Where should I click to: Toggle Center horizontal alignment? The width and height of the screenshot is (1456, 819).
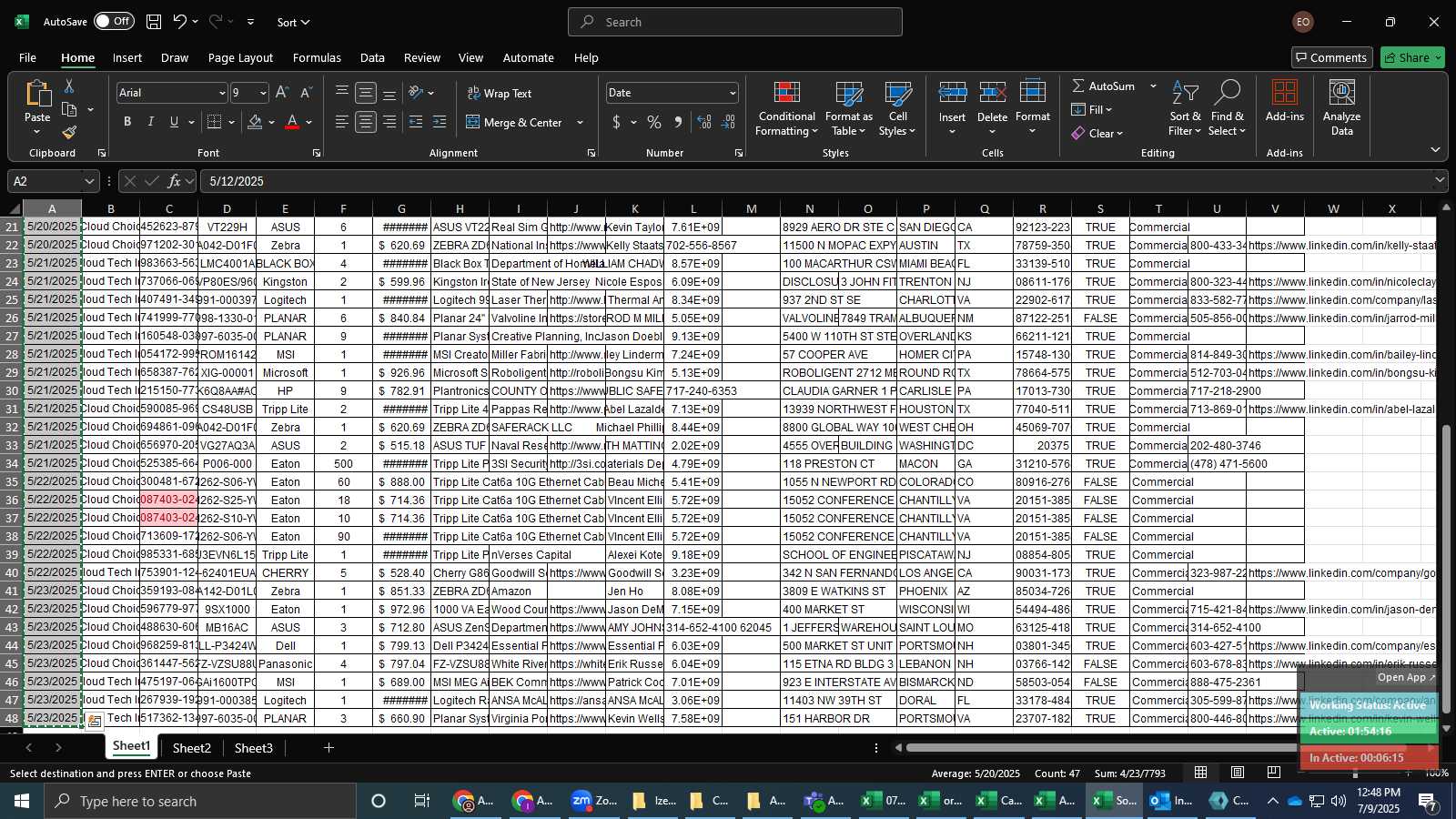click(x=366, y=122)
